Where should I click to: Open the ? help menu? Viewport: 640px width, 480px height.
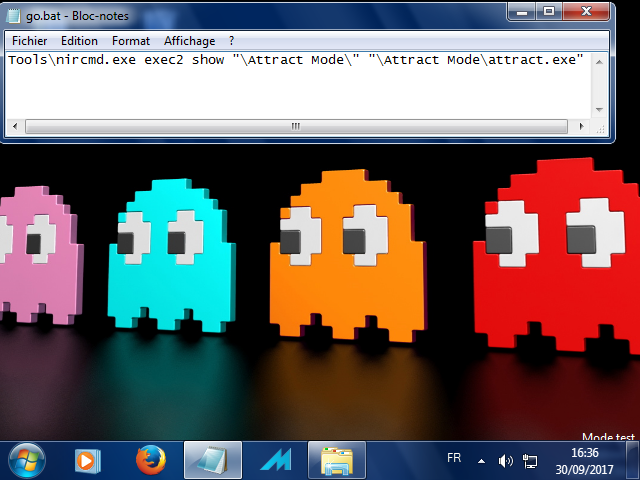[231, 41]
